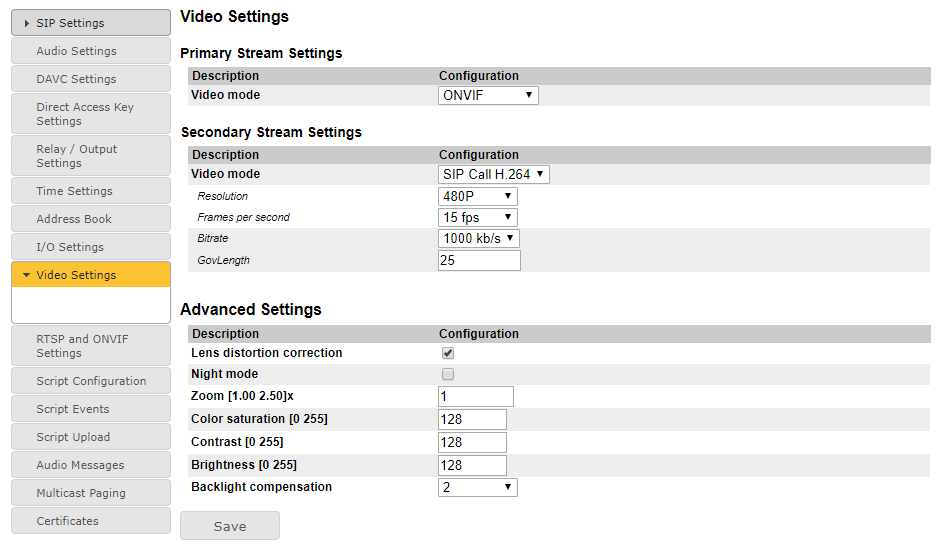Toggle Lens distortion correction checkbox
This screenshot has width=941, height=551.
point(448,353)
